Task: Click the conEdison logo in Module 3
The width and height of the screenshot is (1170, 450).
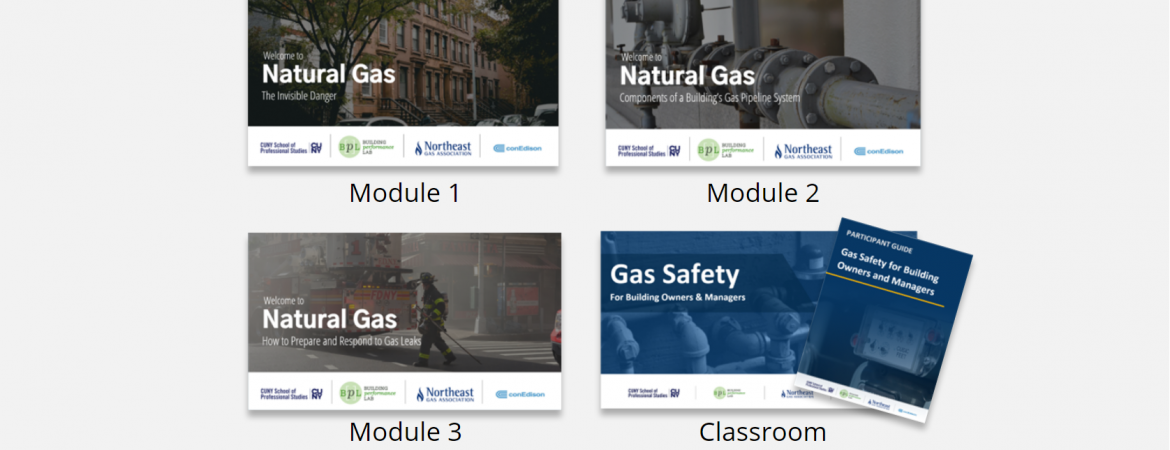Action: click(520, 394)
